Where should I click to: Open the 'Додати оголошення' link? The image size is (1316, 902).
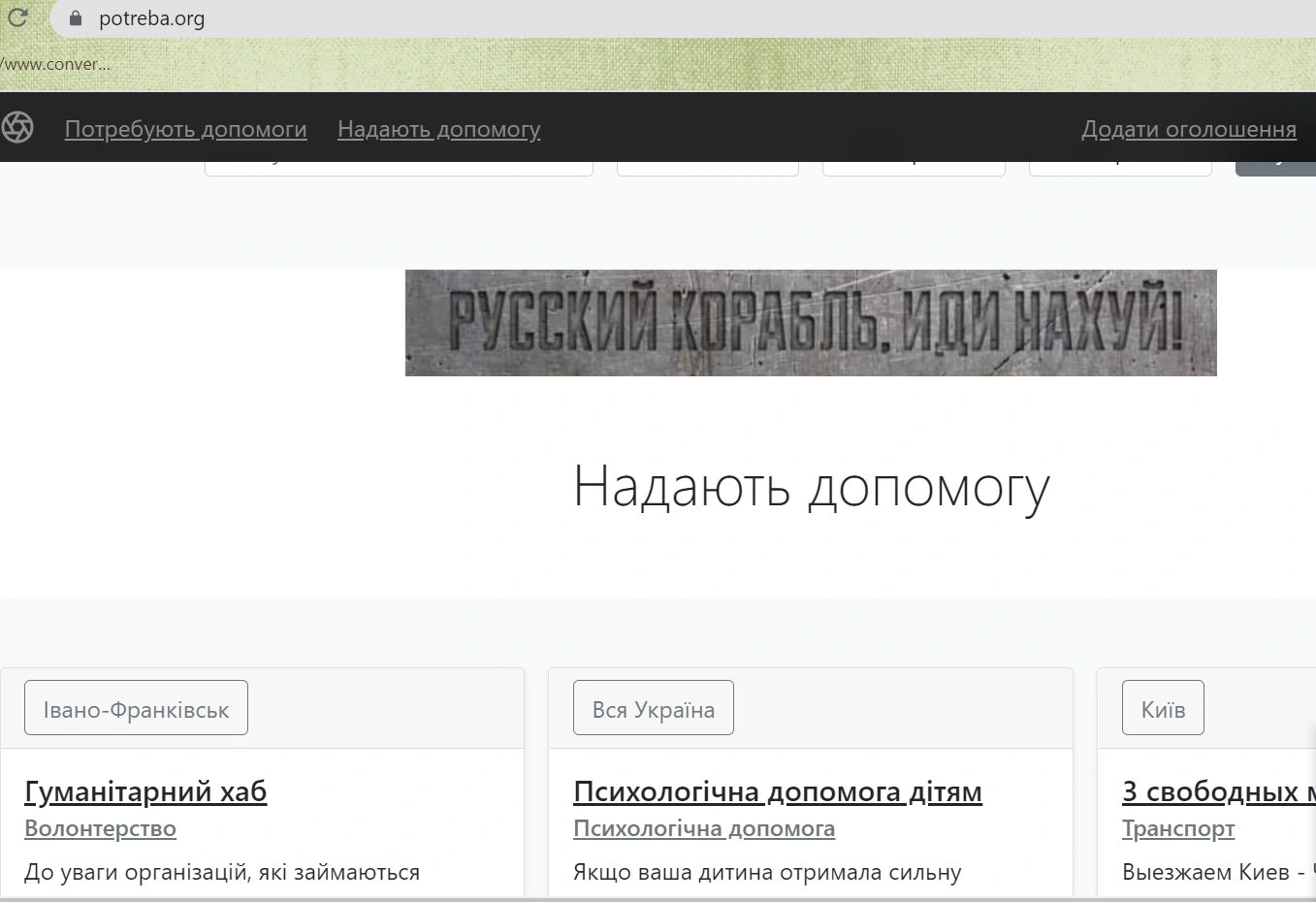click(x=1189, y=129)
